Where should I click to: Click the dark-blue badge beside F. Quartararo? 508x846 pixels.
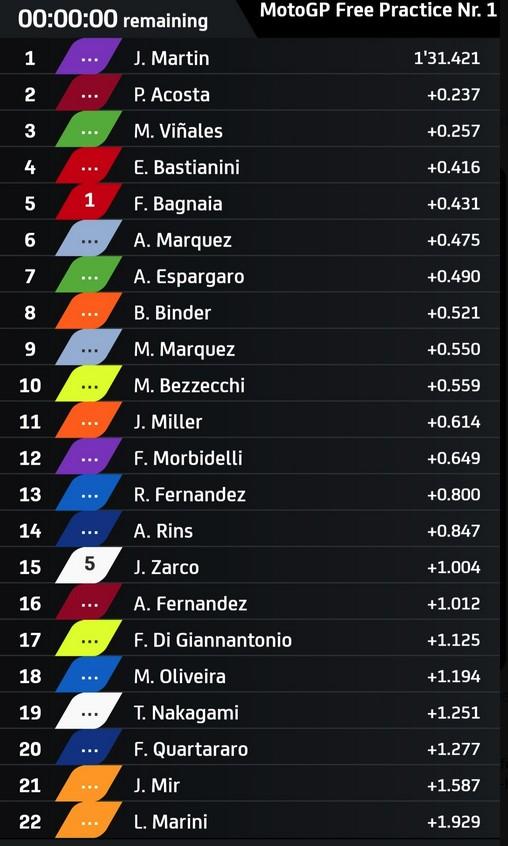(x=88, y=748)
